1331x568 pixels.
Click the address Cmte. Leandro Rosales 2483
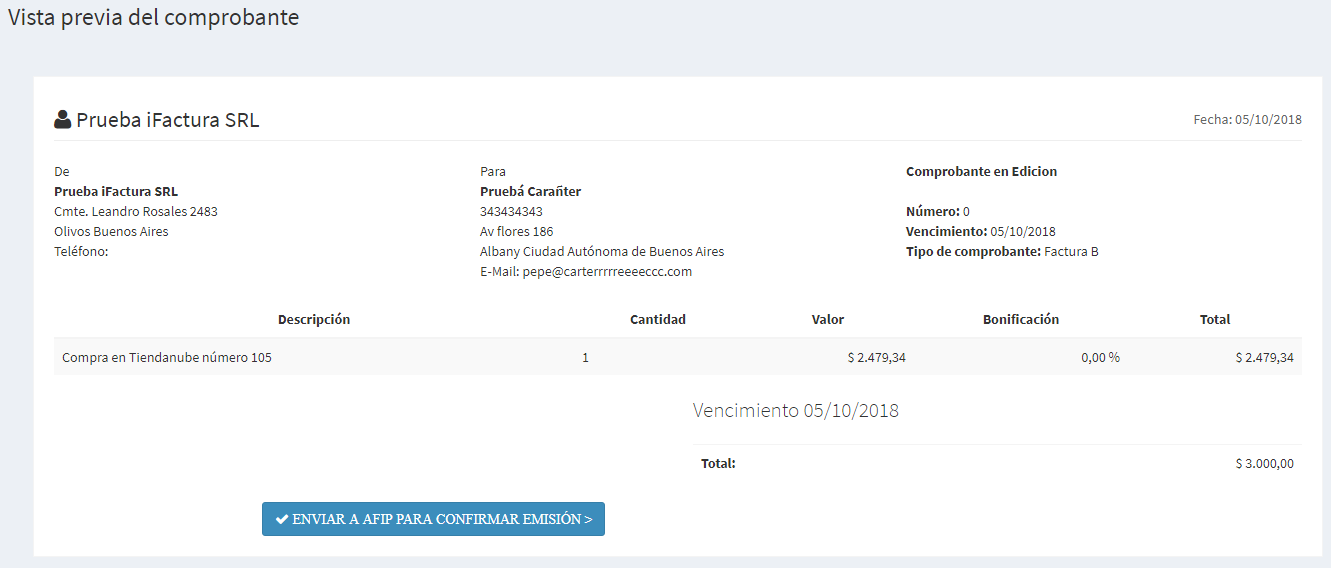click(x=136, y=212)
